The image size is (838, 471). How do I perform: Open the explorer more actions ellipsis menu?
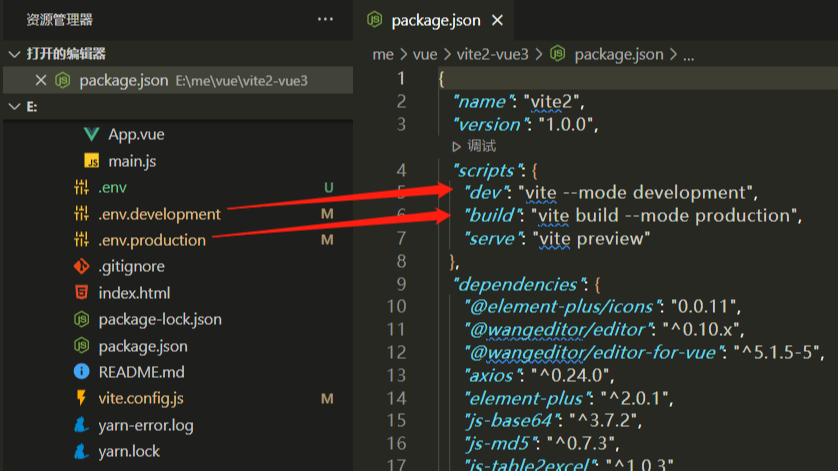pos(325,19)
